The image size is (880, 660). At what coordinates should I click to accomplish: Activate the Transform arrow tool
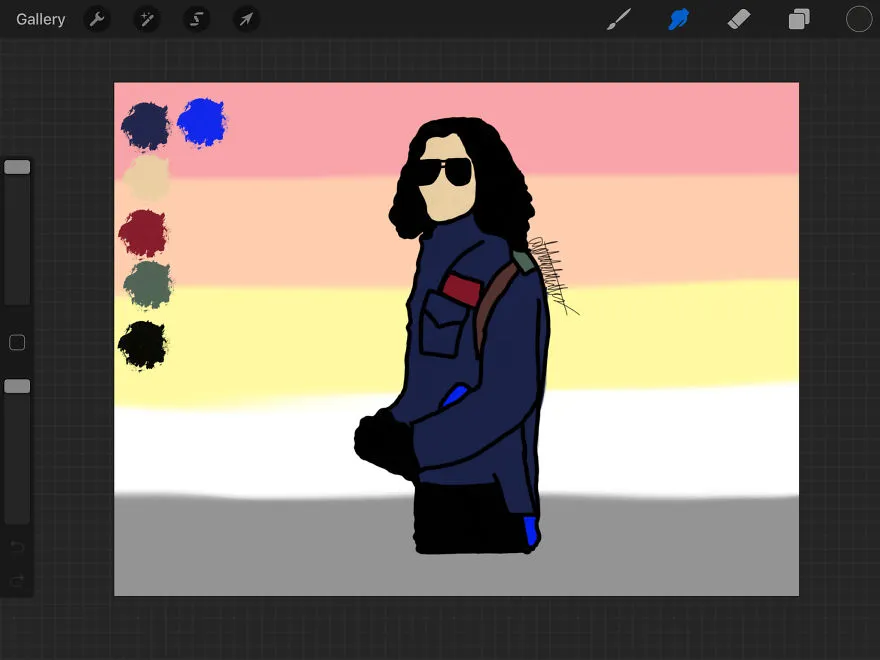tap(246, 20)
